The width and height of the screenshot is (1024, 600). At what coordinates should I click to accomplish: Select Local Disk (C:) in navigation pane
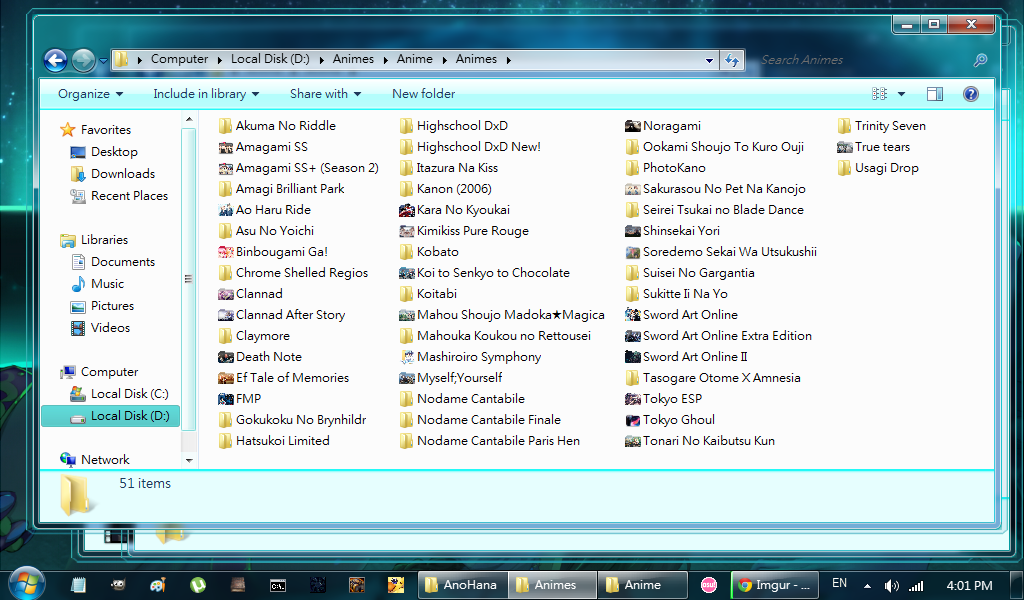click(x=129, y=394)
